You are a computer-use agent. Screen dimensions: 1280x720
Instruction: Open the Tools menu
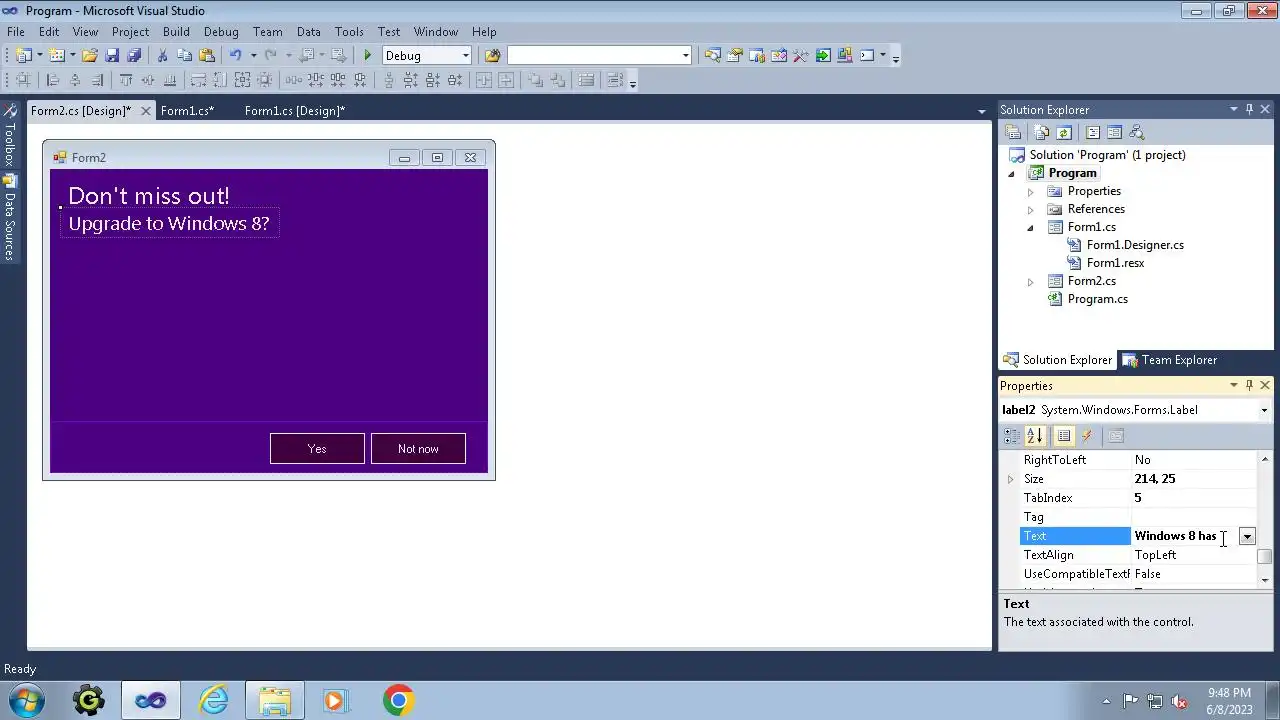point(349,32)
